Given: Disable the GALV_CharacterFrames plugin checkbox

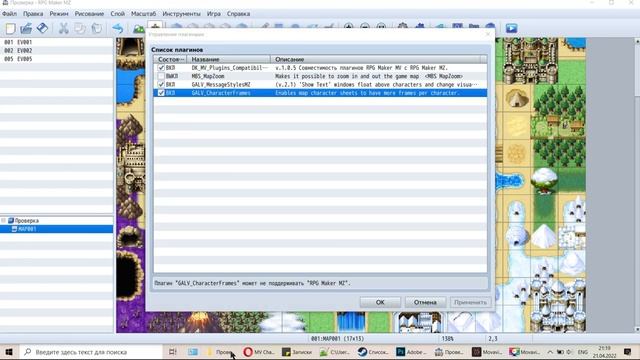Looking at the screenshot, I should pos(161,93).
